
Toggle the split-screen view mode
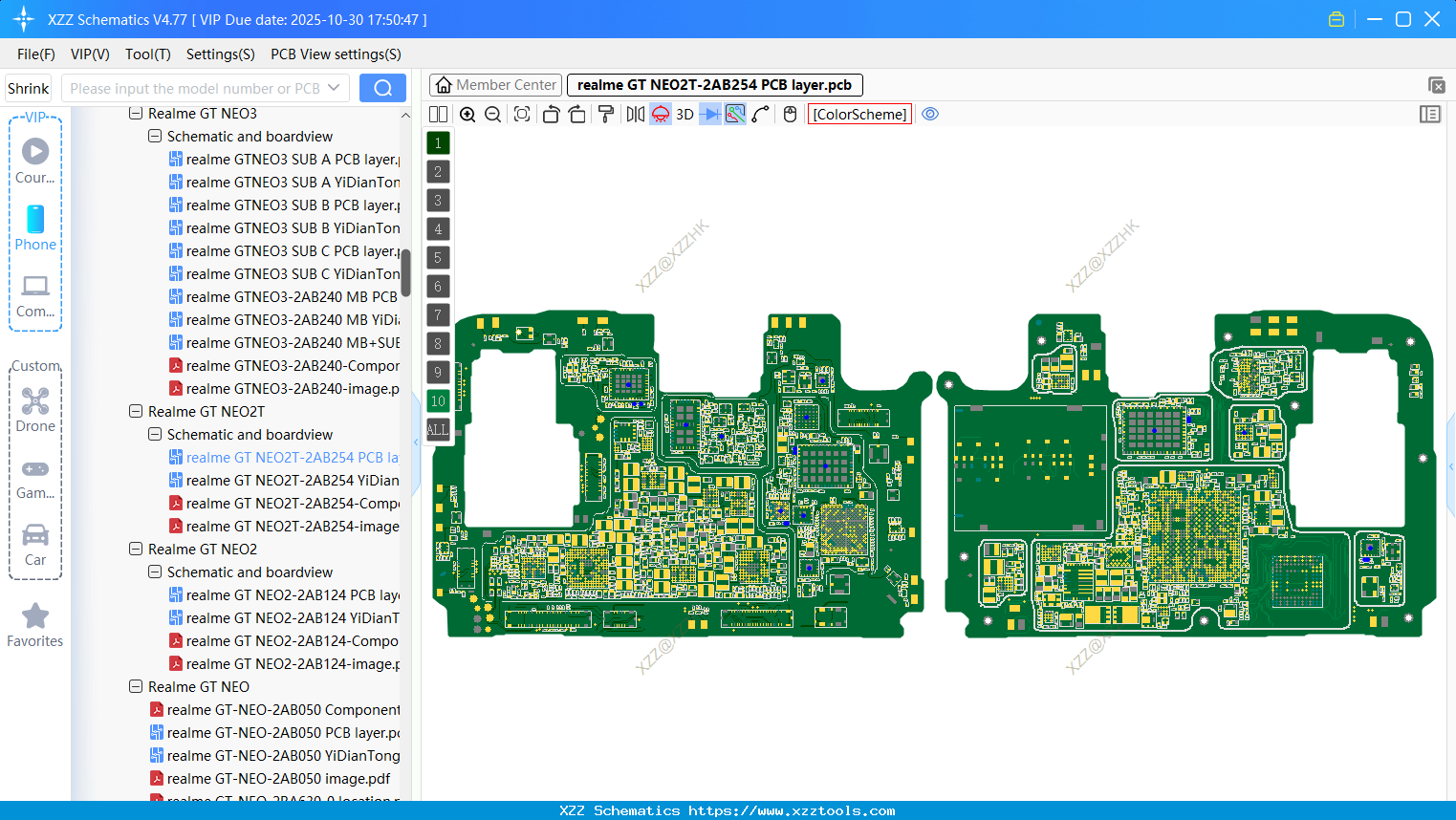[x=438, y=114]
